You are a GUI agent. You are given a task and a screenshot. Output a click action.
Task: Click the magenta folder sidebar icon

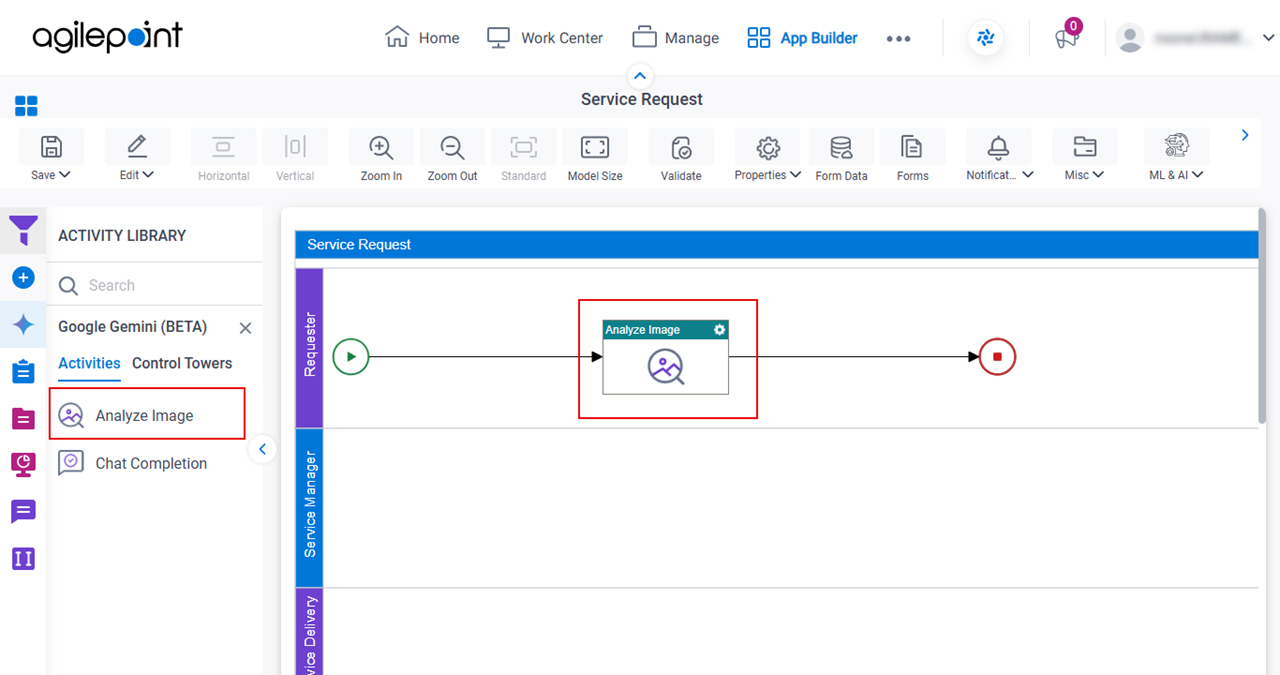point(23,418)
